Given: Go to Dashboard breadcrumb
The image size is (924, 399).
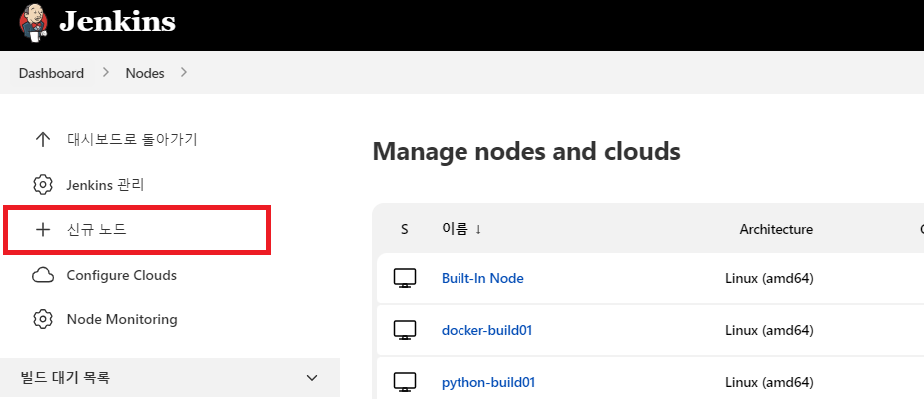Looking at the screenshot, I should pos(51,73).
